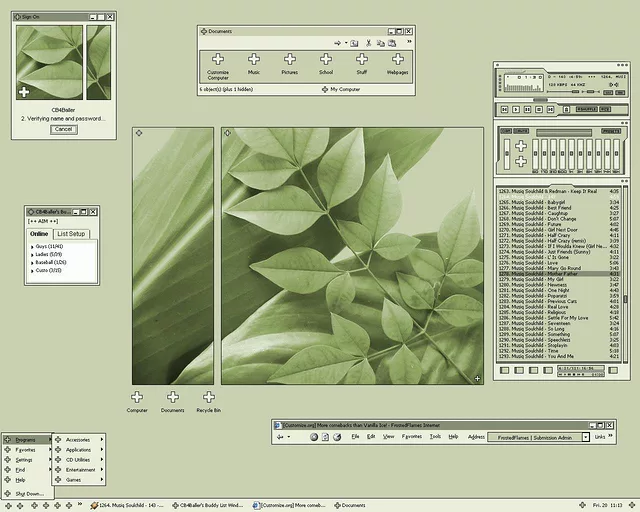Toggle the Repeat button in player
The height and width of the screenshot is (512, 640).
605,109
